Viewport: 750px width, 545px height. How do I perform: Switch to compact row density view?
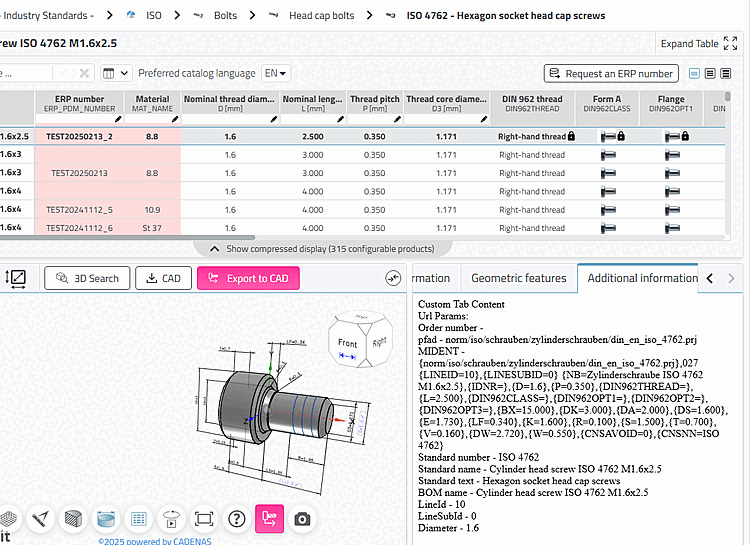(696, 74)
